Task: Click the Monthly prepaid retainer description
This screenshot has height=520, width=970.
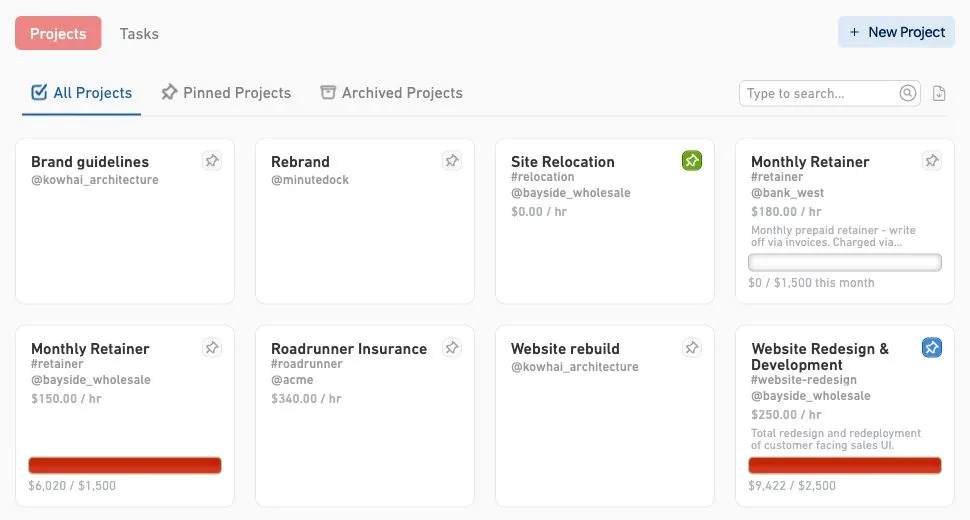Action: tap(833, 236)
